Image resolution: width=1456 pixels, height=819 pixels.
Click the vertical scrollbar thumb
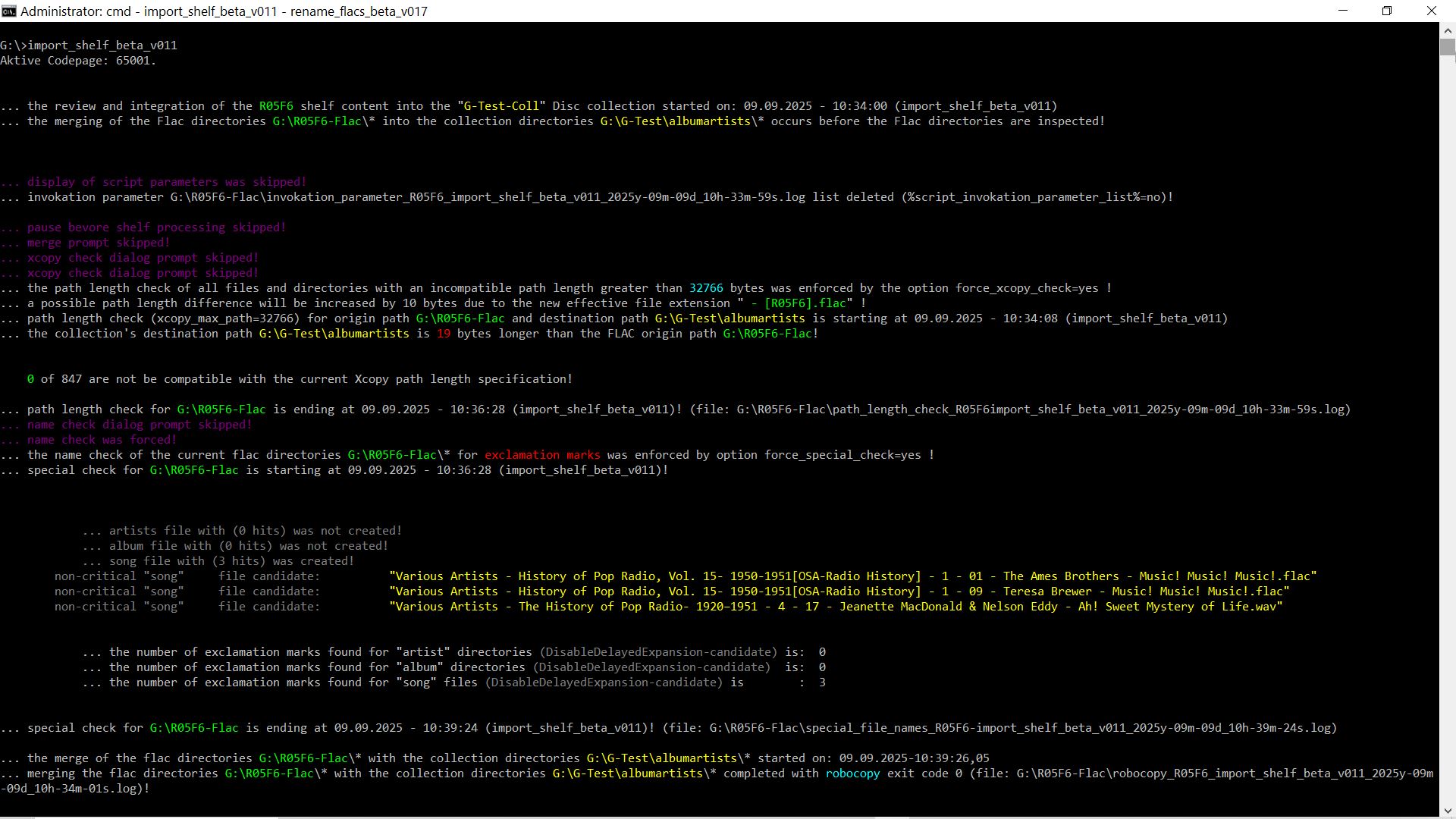pyautogui.click(x=1447, y=48)
